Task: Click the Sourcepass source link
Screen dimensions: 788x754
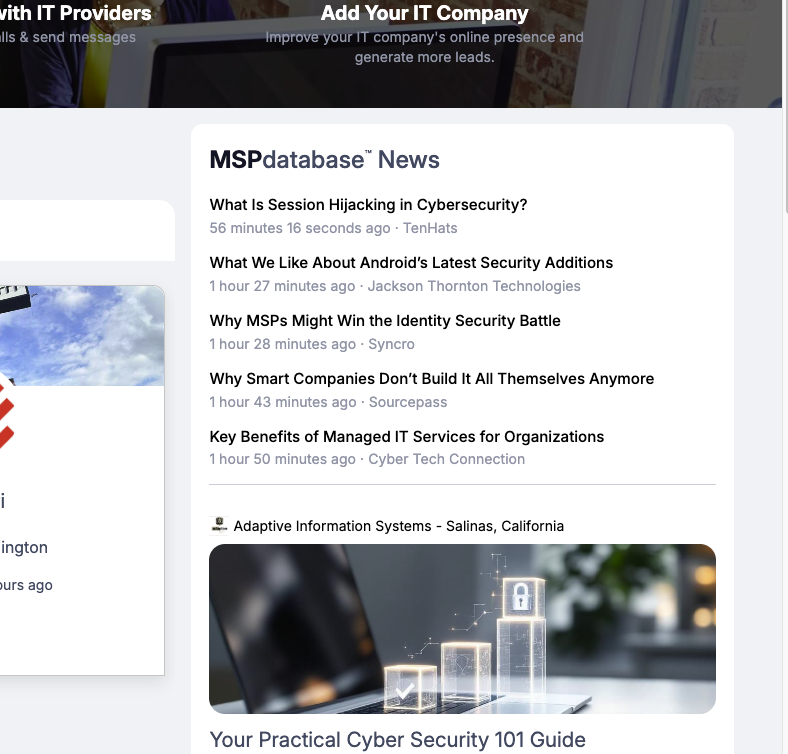Action: [x=408, y=402]
